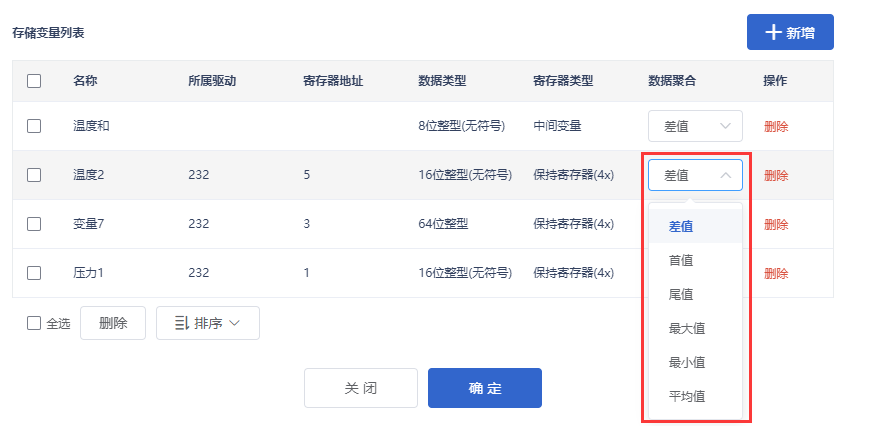871x426 pixels.
Task: Click the 确定 confirm button
Action: point(484,388)
